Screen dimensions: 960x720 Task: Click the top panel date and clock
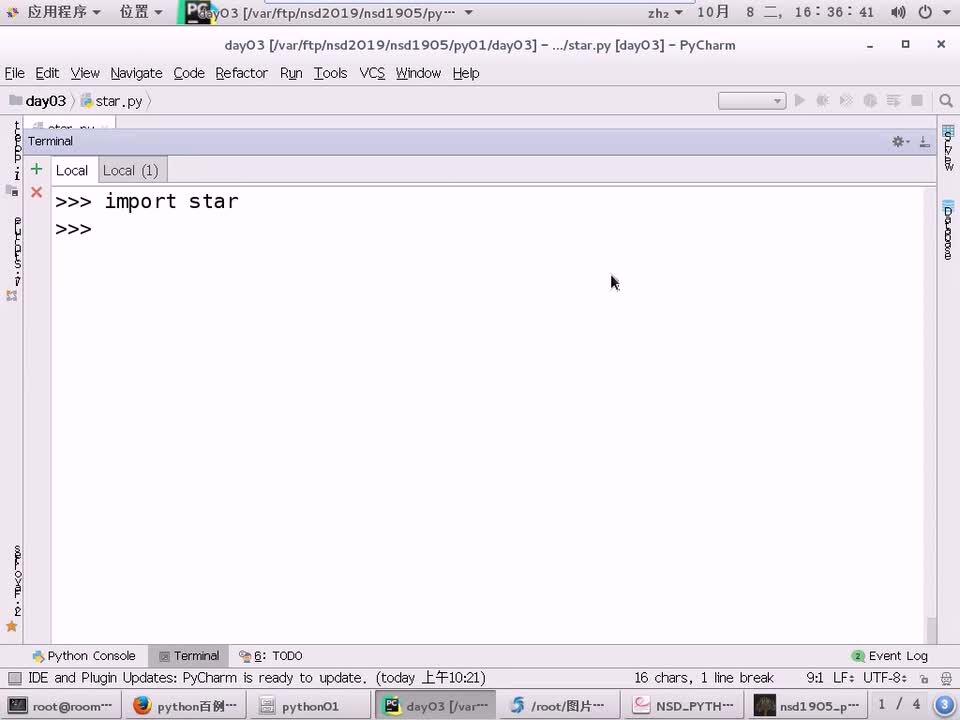[x=786, y=12]
